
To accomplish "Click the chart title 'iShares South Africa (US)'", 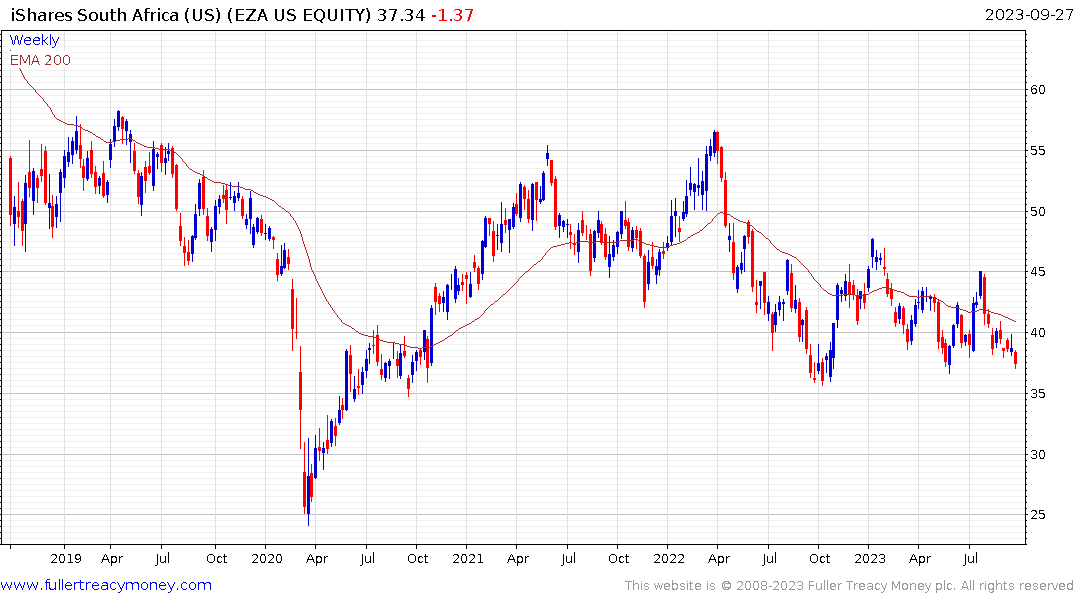I will 116,15.
